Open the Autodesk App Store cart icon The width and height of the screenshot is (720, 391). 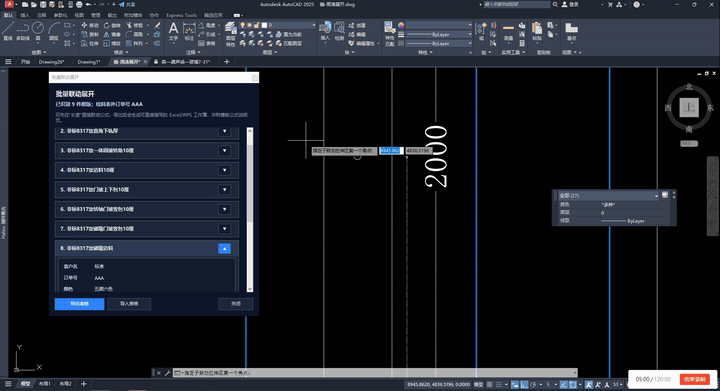pyautogui.click(x=610, y=5)
